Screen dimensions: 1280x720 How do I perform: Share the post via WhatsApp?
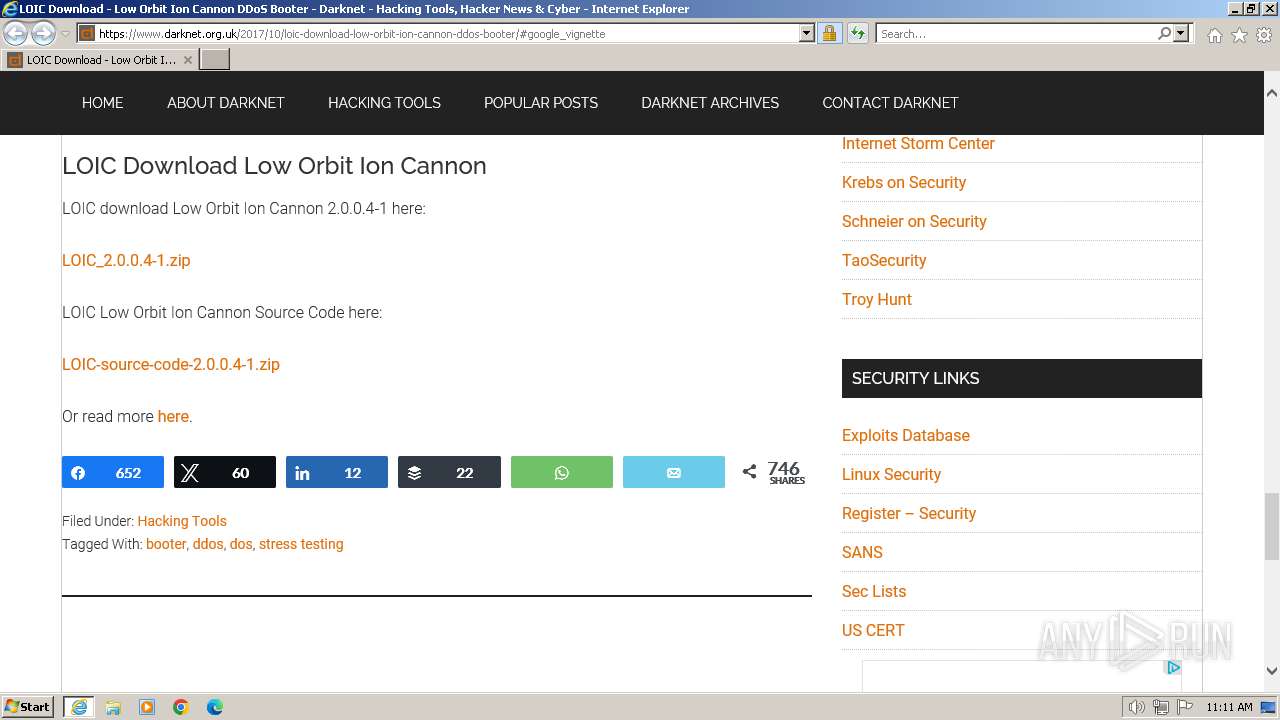pos(562,472)
